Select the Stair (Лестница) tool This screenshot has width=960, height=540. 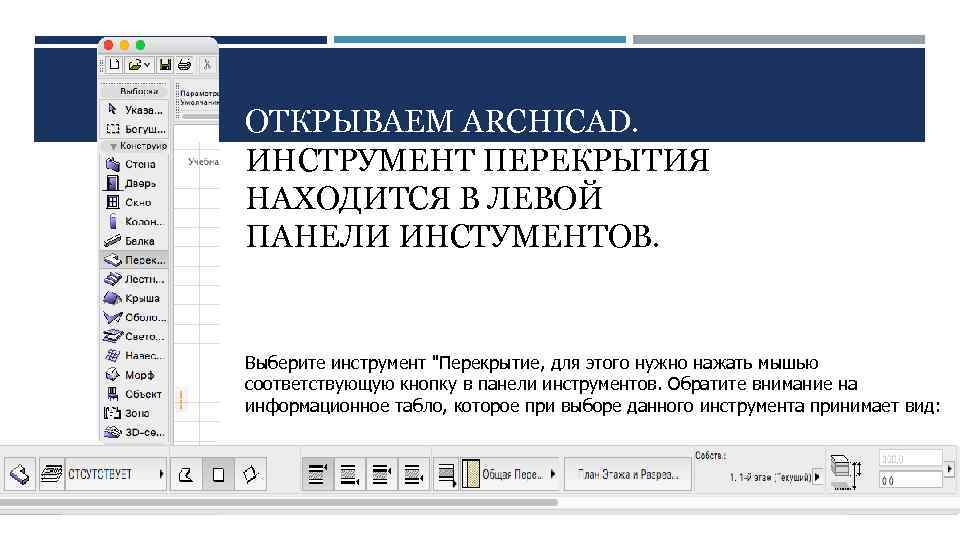(x=134, y=279)
